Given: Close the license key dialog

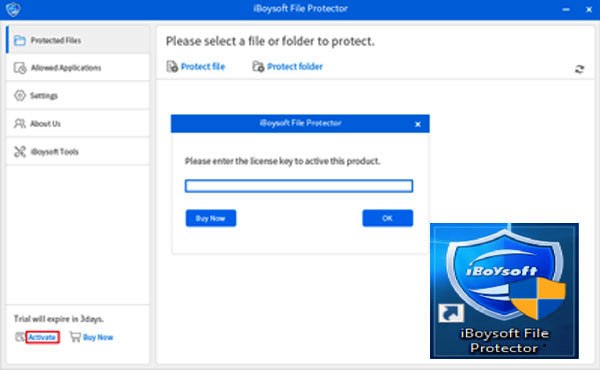Looking at the screenshot, I should [x=418, y=124].
